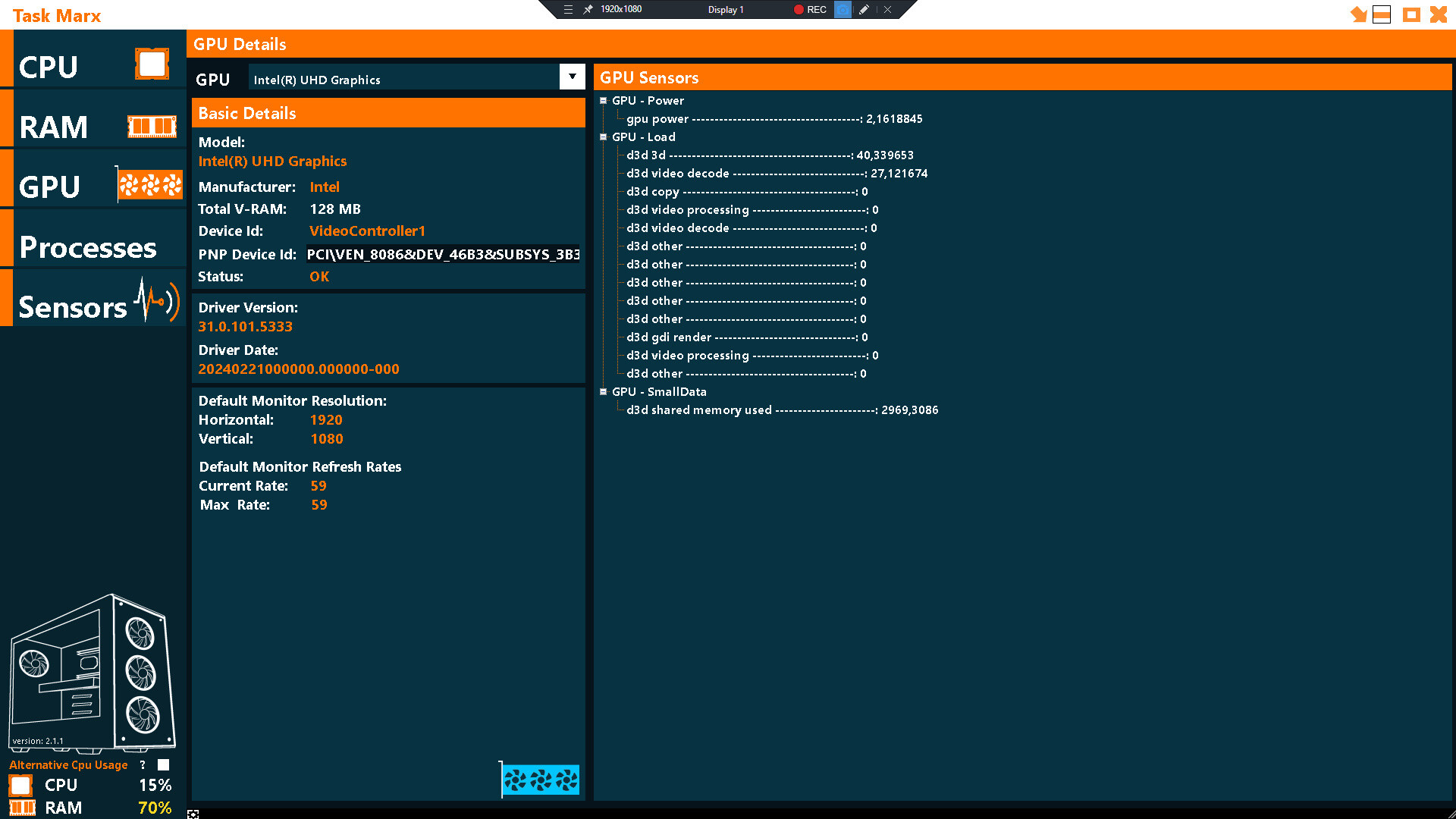Screen dimensions: 1456x819
Task: Open the GPU selection dropdown
Action: coord(572,77)
